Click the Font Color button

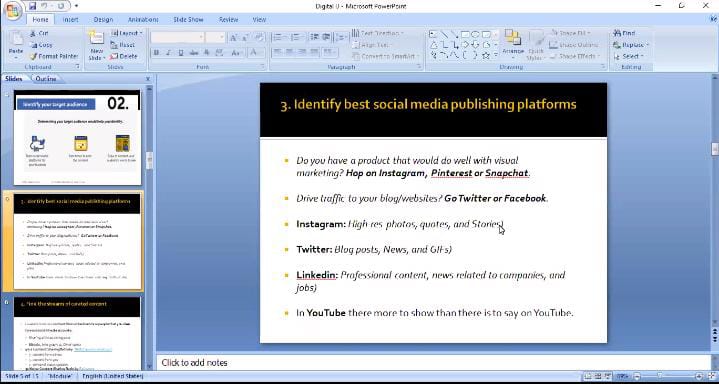(x=255, y=53)
